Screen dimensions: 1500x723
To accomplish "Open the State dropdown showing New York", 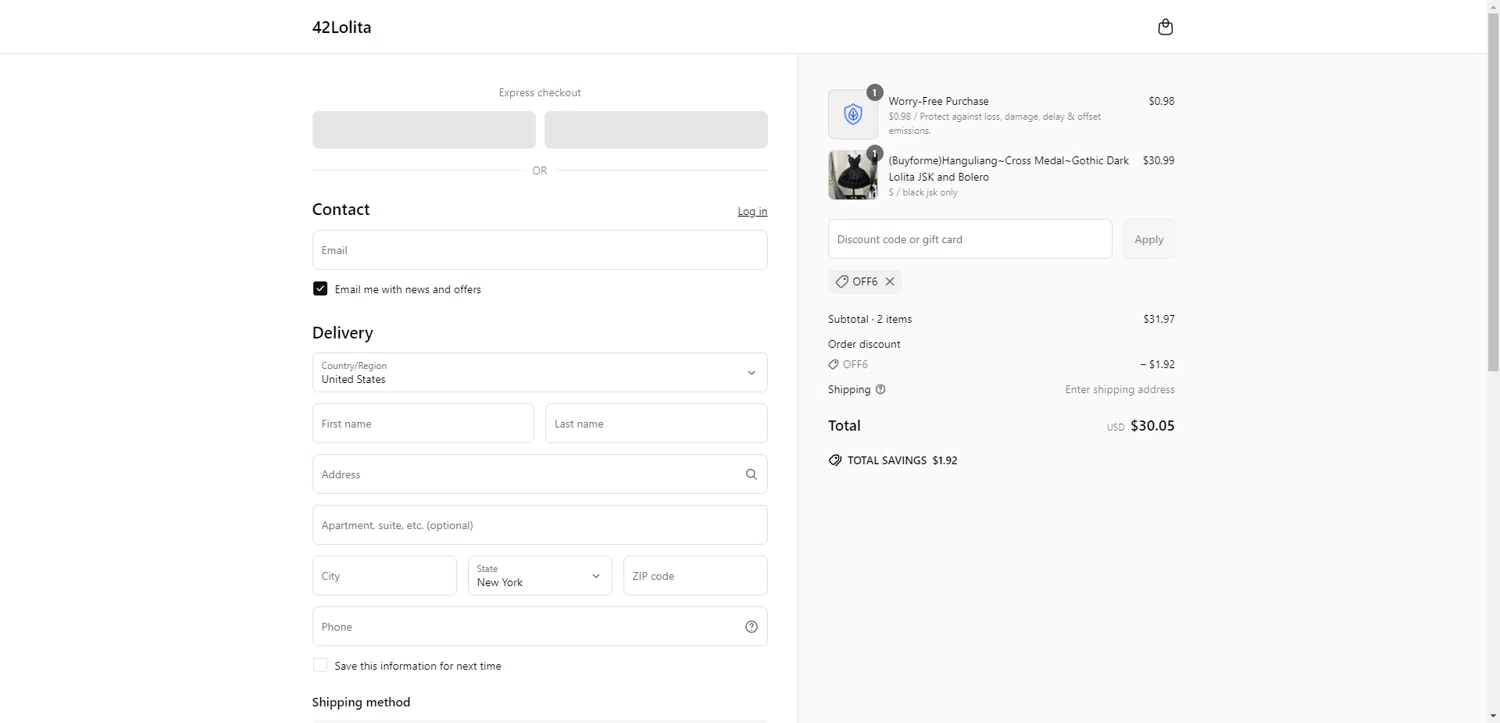I will pos(540,576).
